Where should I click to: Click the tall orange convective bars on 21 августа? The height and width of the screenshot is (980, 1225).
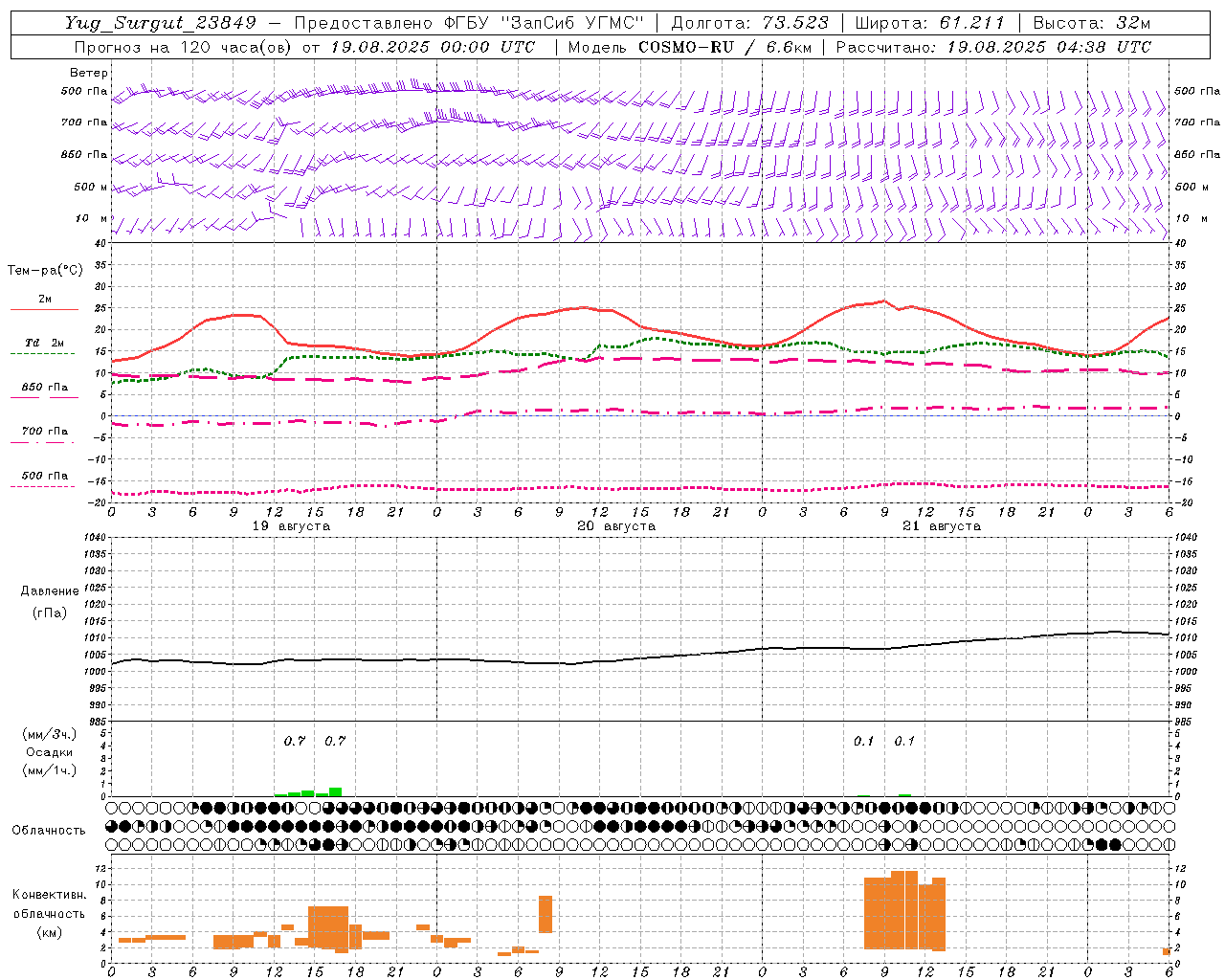pyautogui.click(x=904, y=910)
